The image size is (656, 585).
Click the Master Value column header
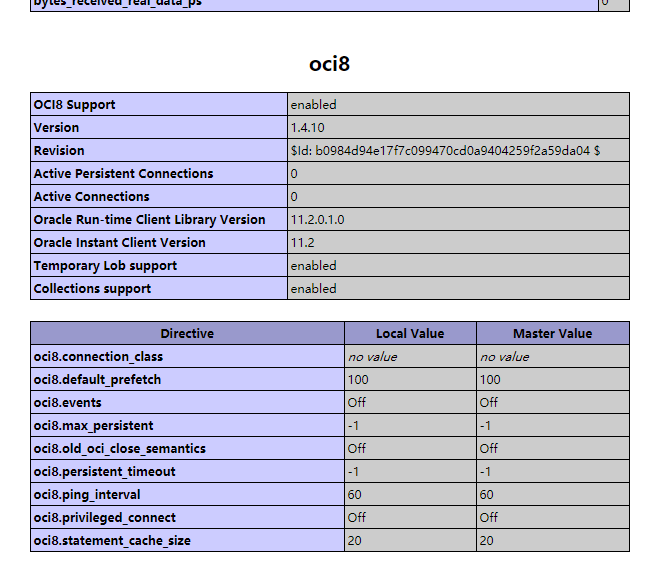pos(553,334)
